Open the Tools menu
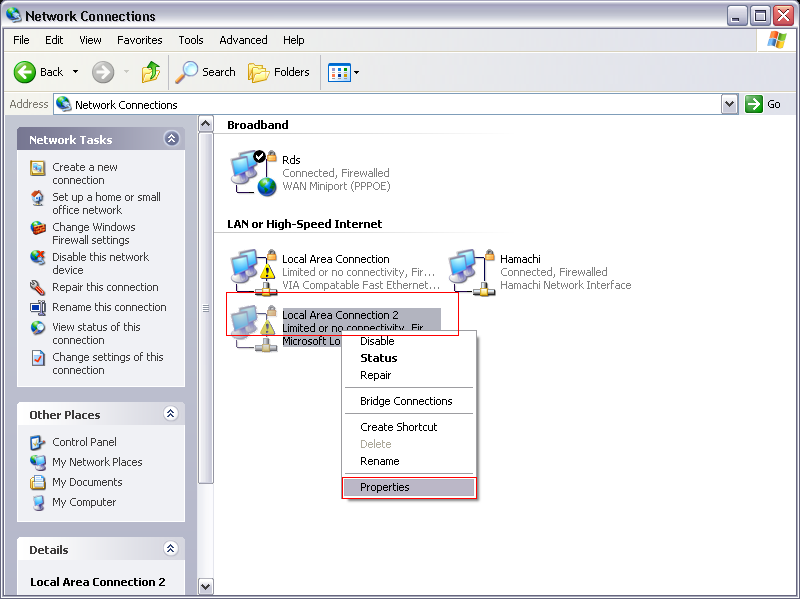 [x=191, y=40]
